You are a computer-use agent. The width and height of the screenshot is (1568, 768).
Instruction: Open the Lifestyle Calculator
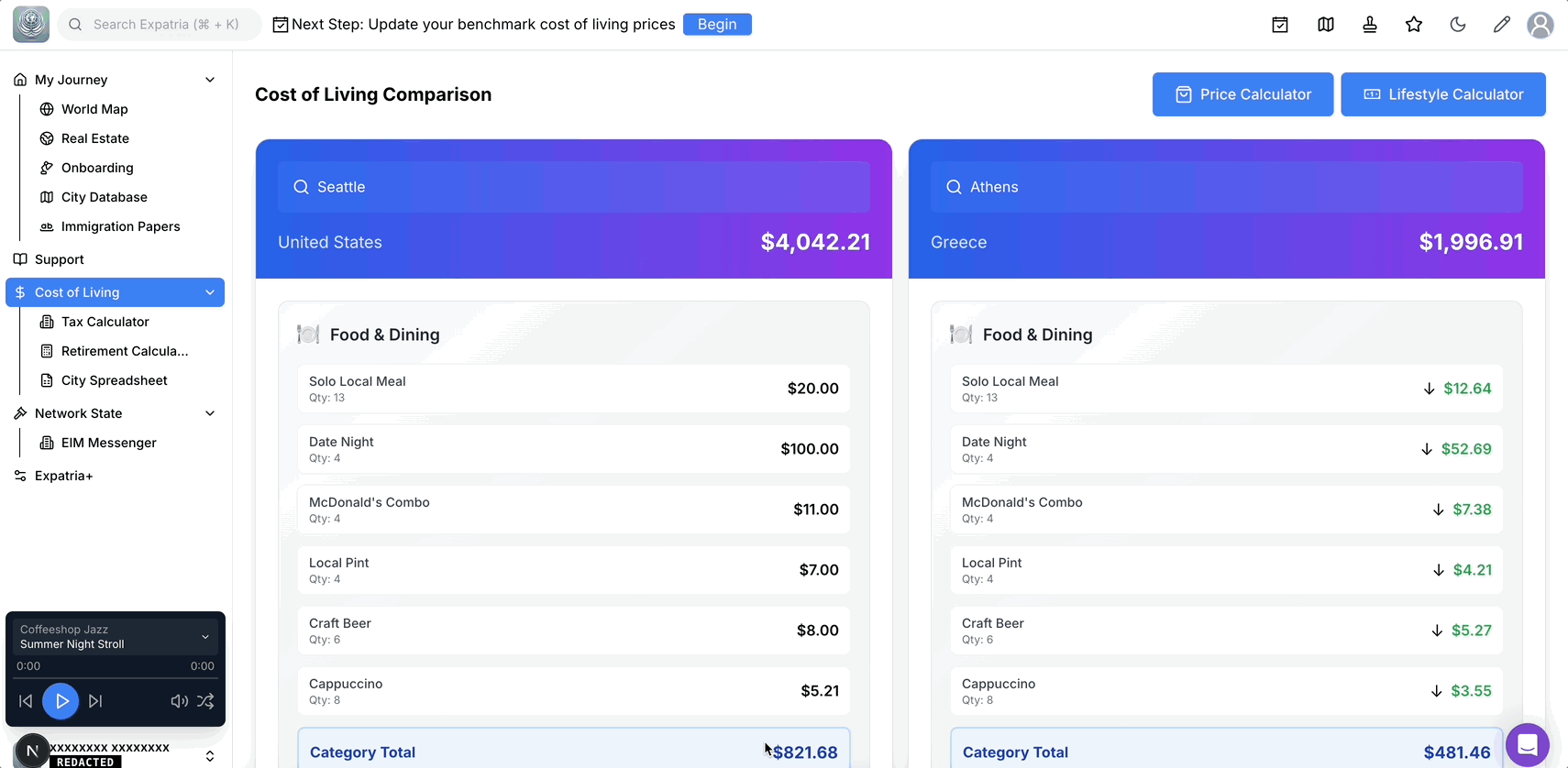[x=1443, y=94]
